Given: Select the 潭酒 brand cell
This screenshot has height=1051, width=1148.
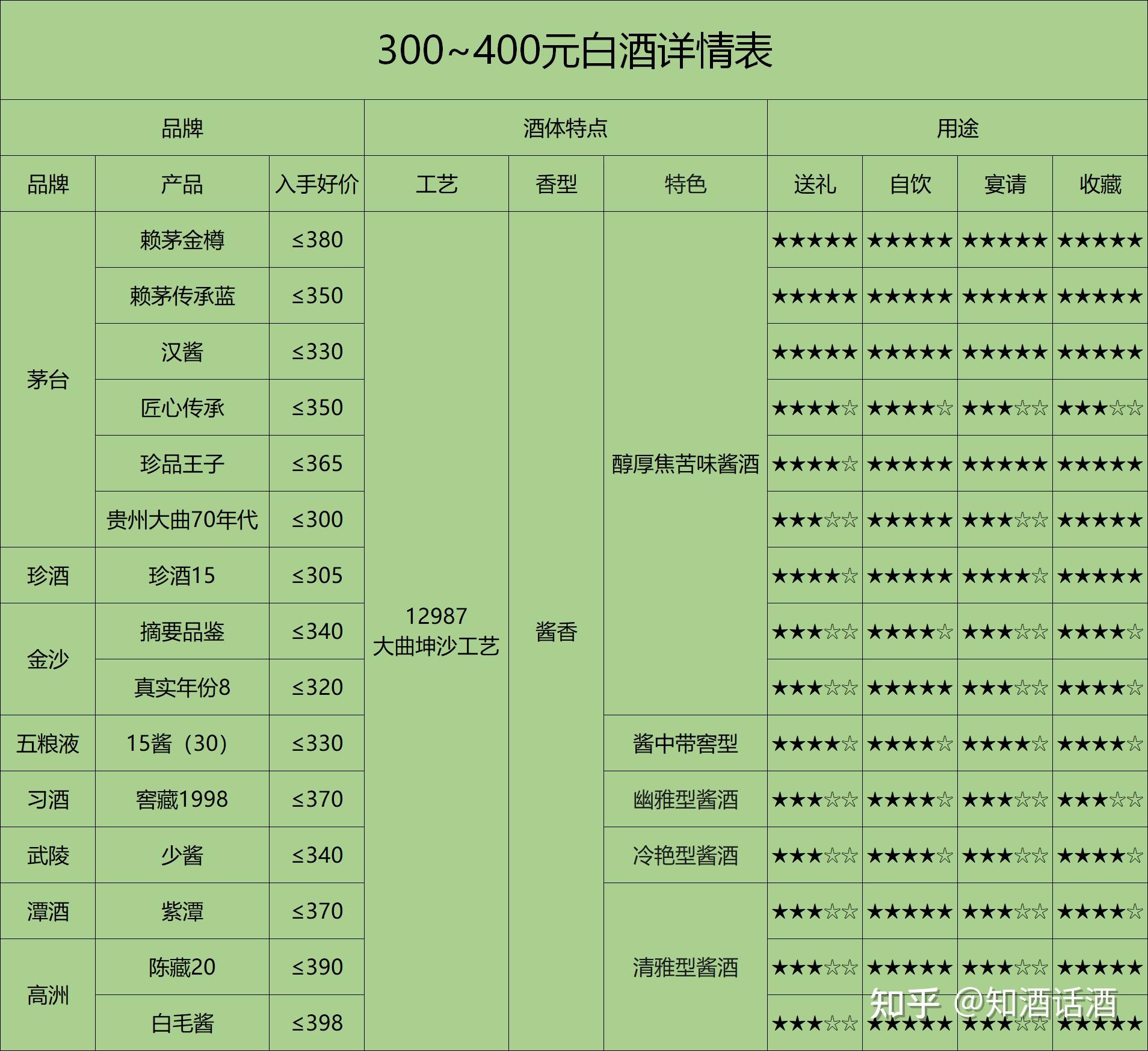Looking at the screenshot, I should [48, 911].
